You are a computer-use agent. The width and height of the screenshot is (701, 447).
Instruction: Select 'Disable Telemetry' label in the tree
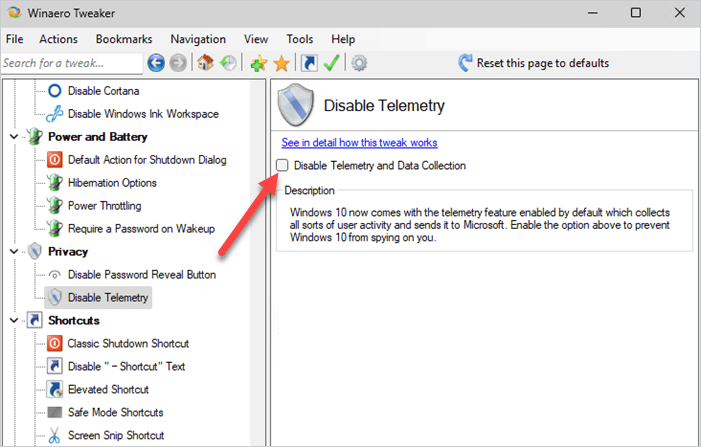coord(108,298)
